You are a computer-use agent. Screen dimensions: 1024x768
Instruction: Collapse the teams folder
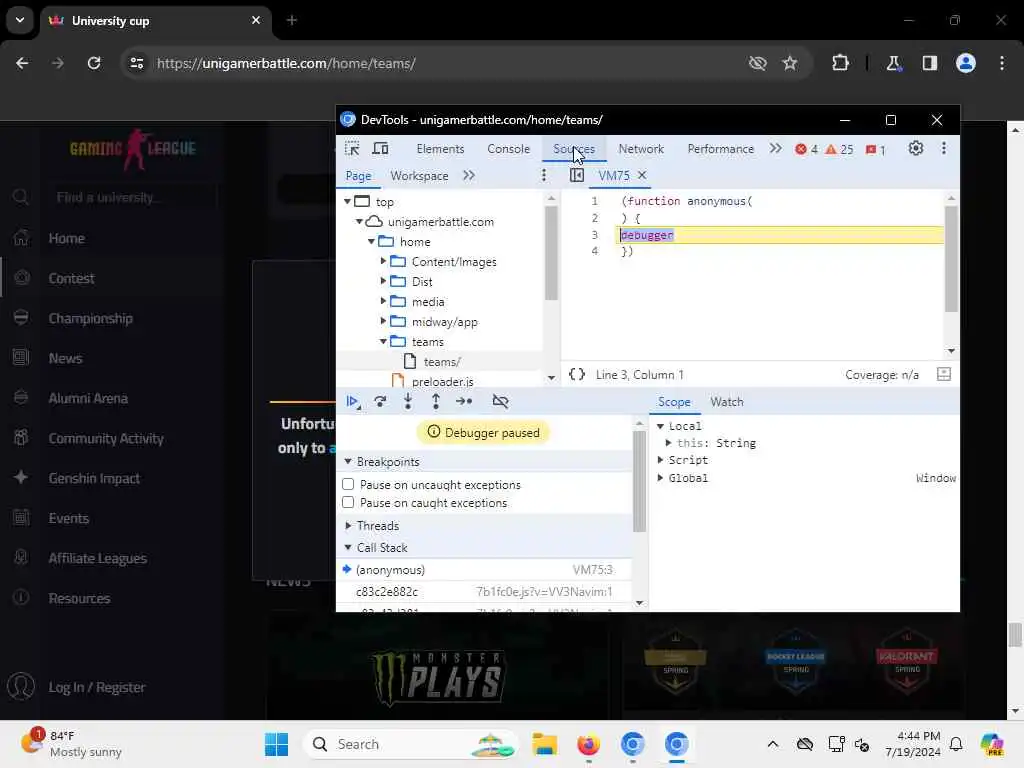coord(383,342)
